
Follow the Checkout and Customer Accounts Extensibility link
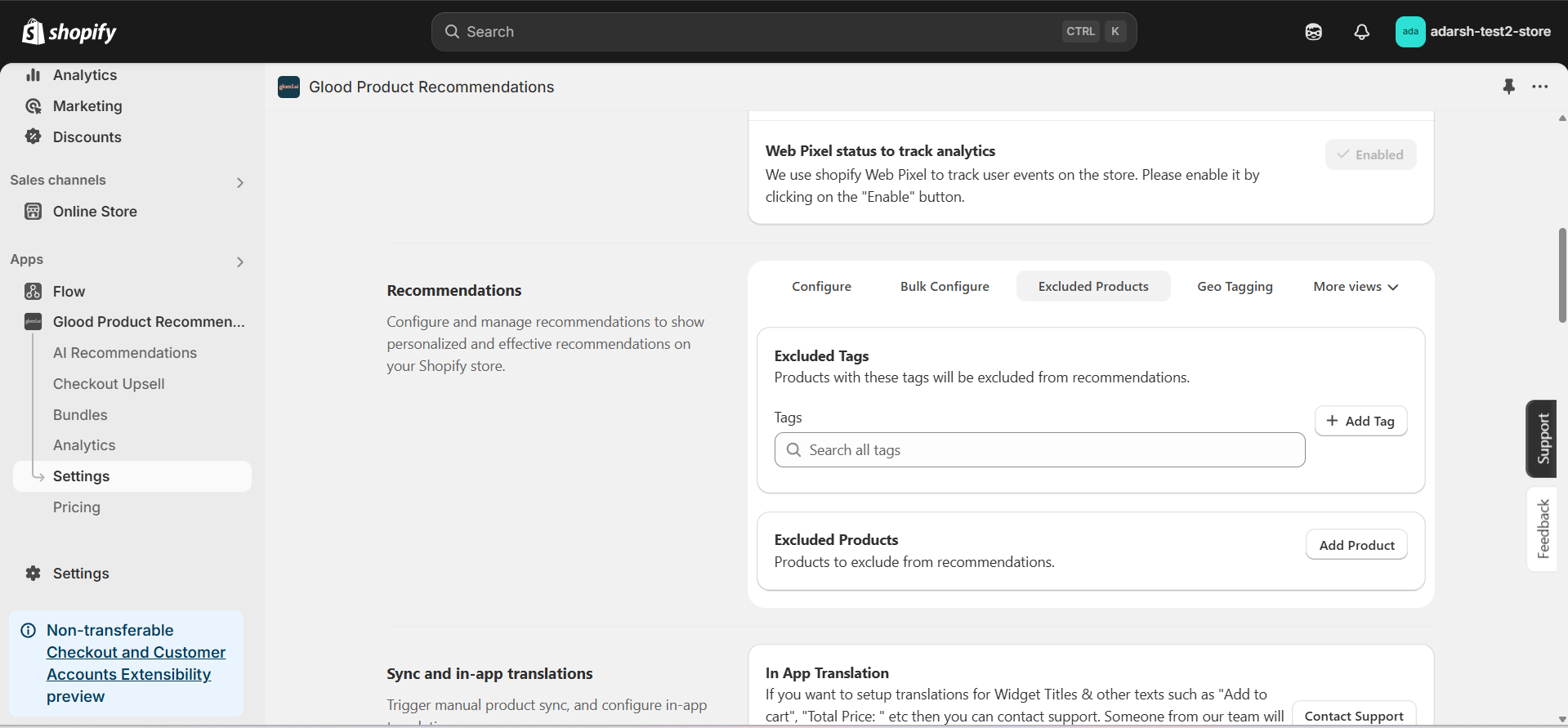(x=136, y=663)
